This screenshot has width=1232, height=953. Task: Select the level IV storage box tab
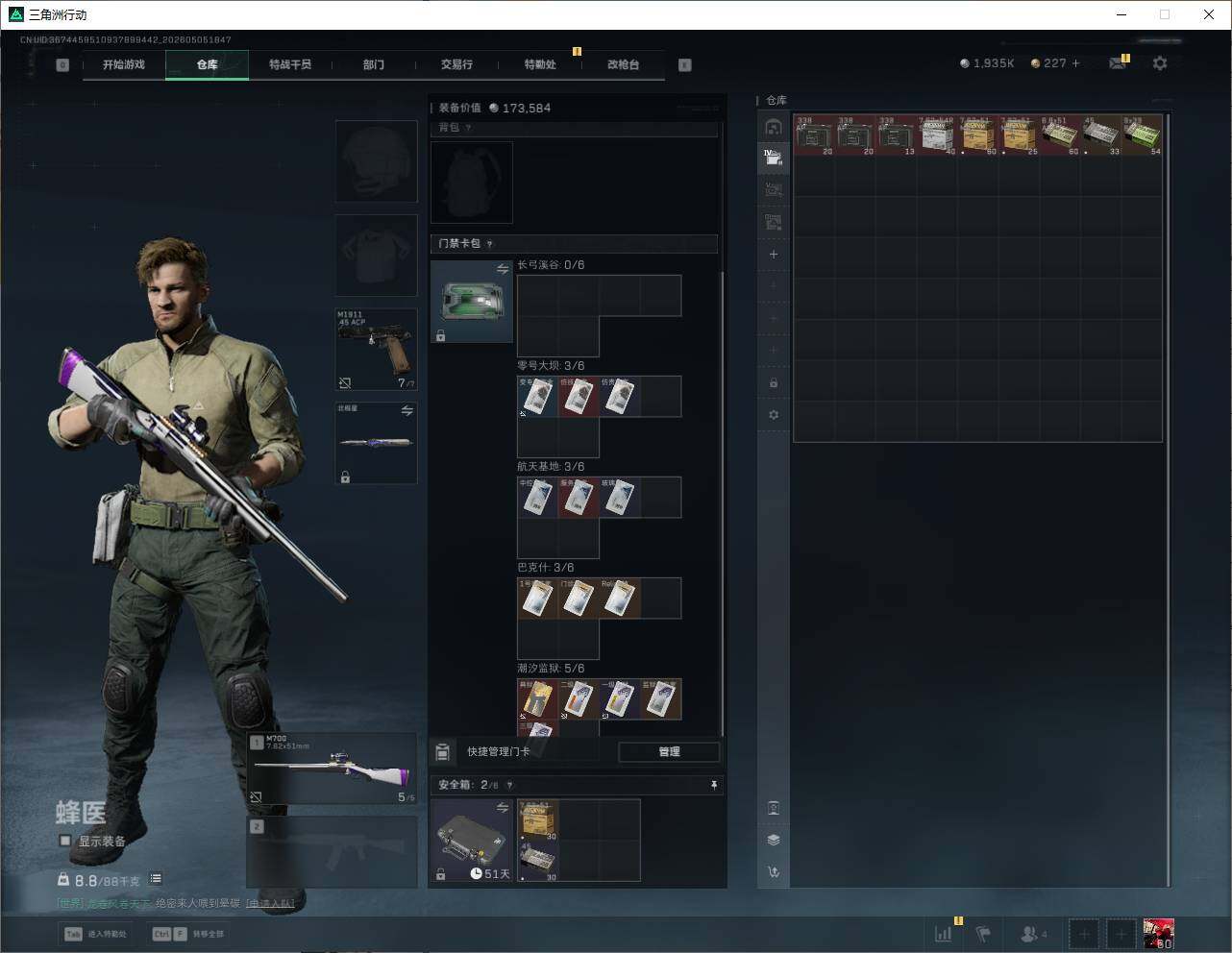[774, 158]
